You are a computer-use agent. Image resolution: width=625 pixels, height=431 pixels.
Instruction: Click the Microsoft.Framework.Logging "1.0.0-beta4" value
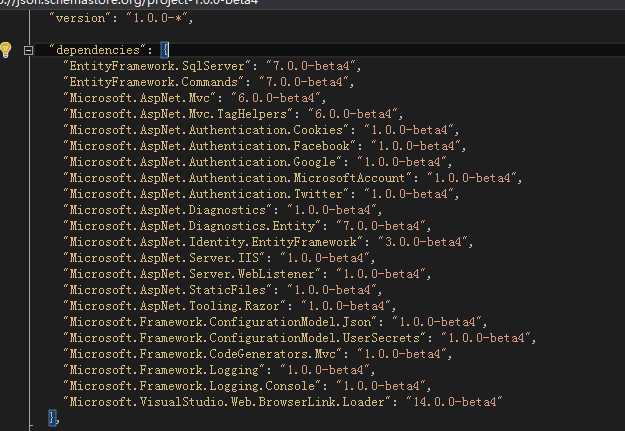(x=325, y=370)
